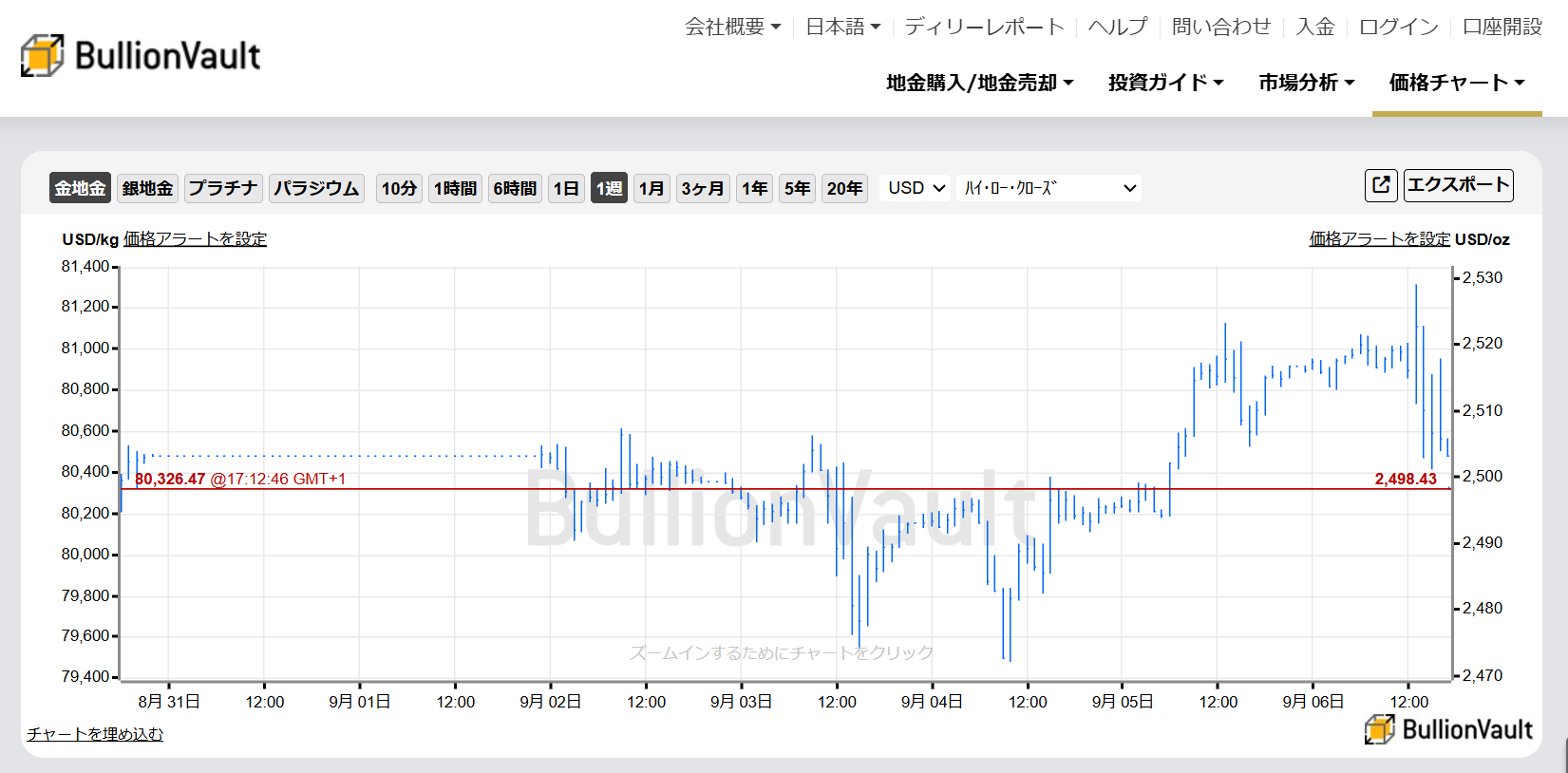The height and width of the screenshot is (773, 1568).
Task: Set chart range to 10分
Action: coord(399,188)
